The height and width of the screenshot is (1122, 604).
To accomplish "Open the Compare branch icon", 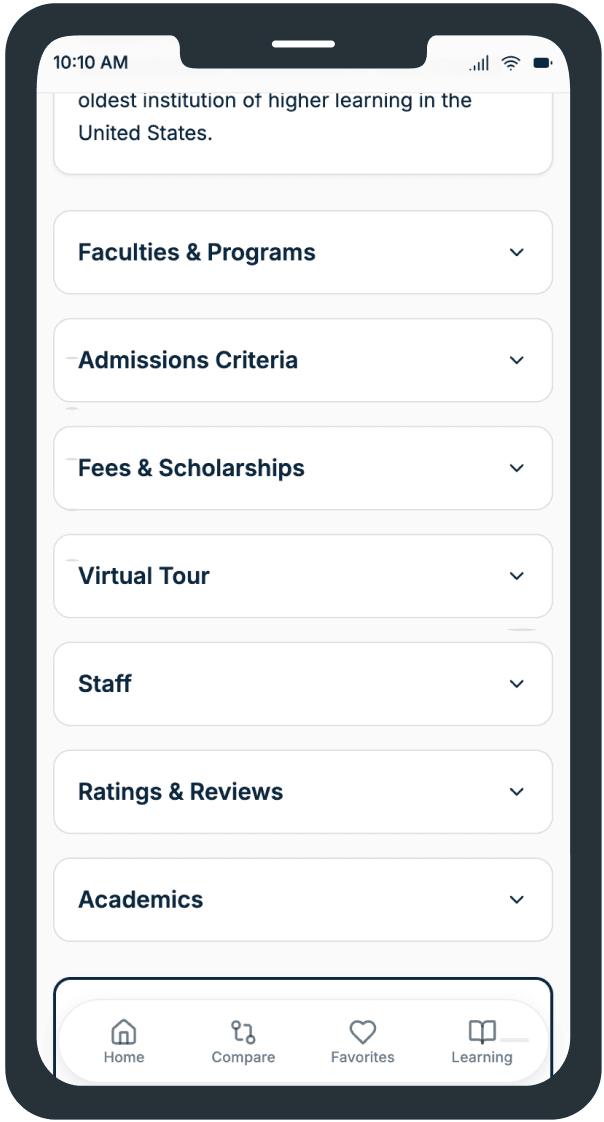I will (243, 1032).
